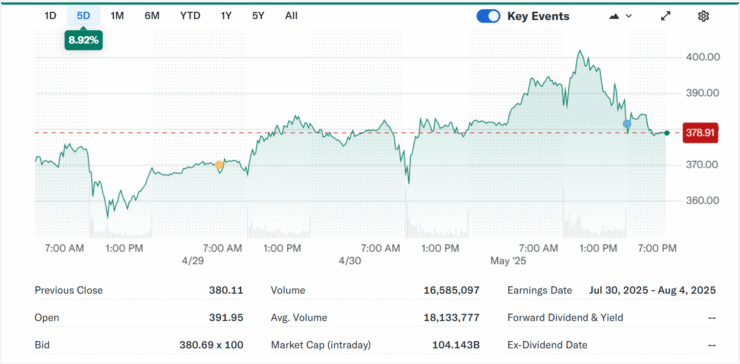The image size is (740, 364).
Task: Click the Market Cap (intraday) label
Action: (321, 345)
